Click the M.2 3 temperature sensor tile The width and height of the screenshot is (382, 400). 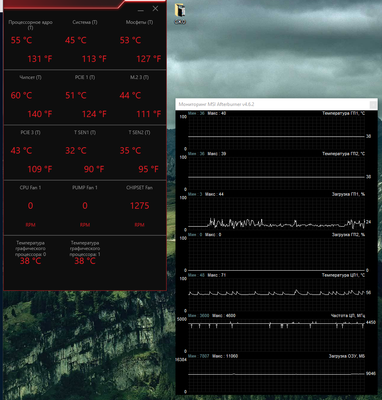139,97
